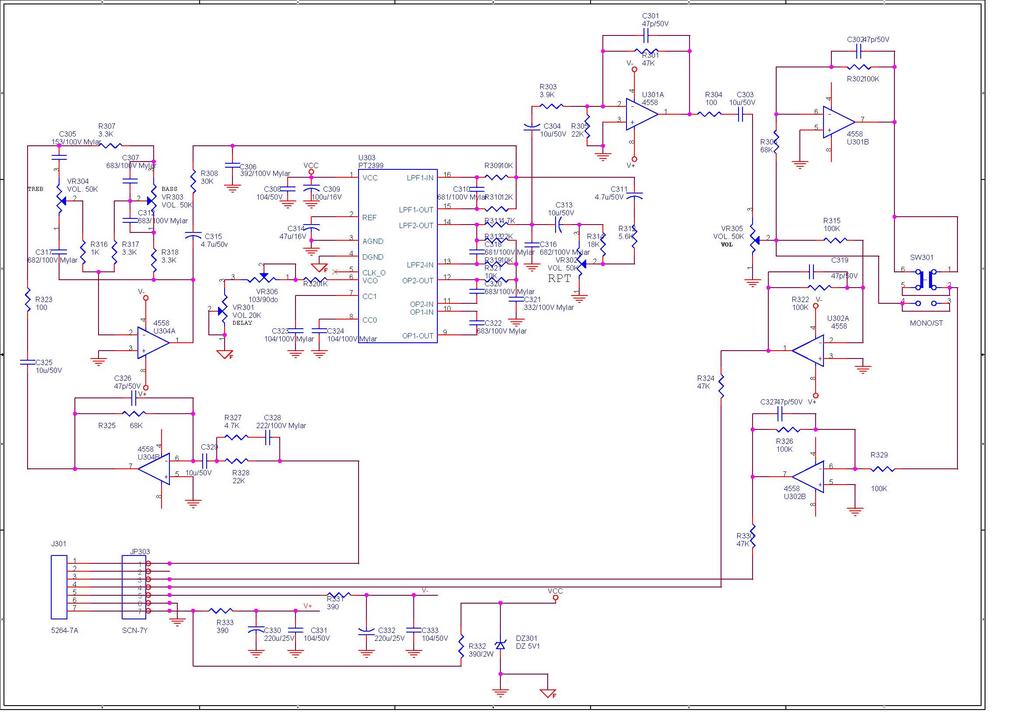The image size is (1024, 724).
Task: Select the C311 4.7u/50V capacitor symbol
Action: pyautogui.click(x=634, y=195)
